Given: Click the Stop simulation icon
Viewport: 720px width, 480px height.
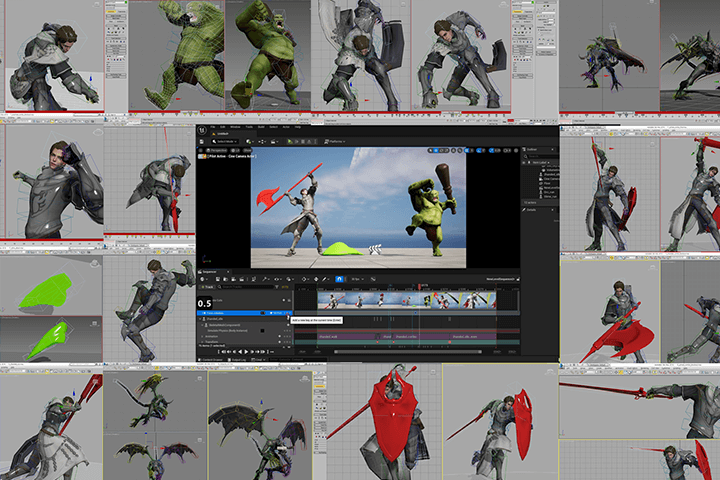Looking at the screenshot, I should 303,141.
